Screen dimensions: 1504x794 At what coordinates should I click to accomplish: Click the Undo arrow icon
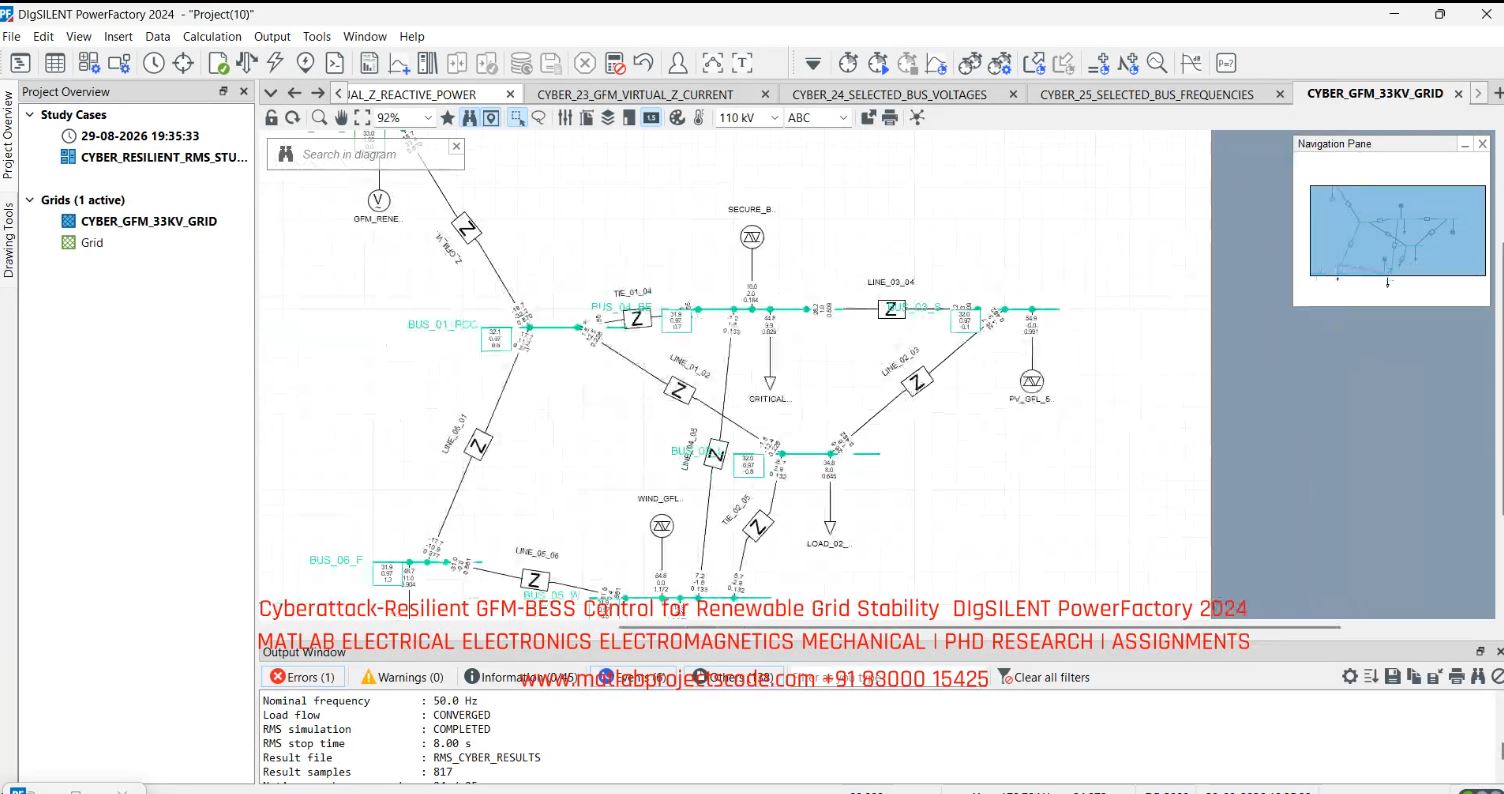pos(643,63)
